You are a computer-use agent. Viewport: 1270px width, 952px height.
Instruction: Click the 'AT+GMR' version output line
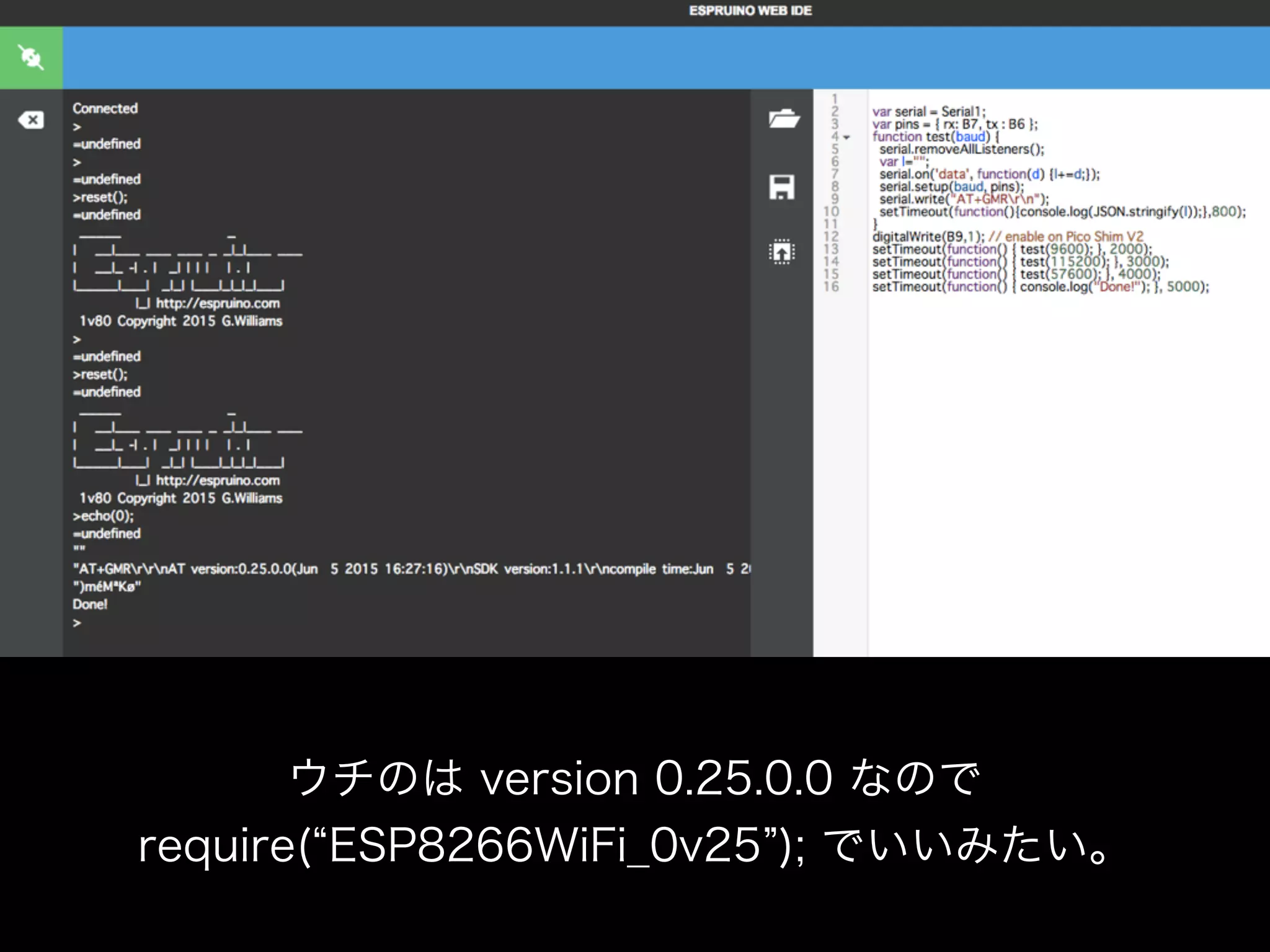pos(411,569)
